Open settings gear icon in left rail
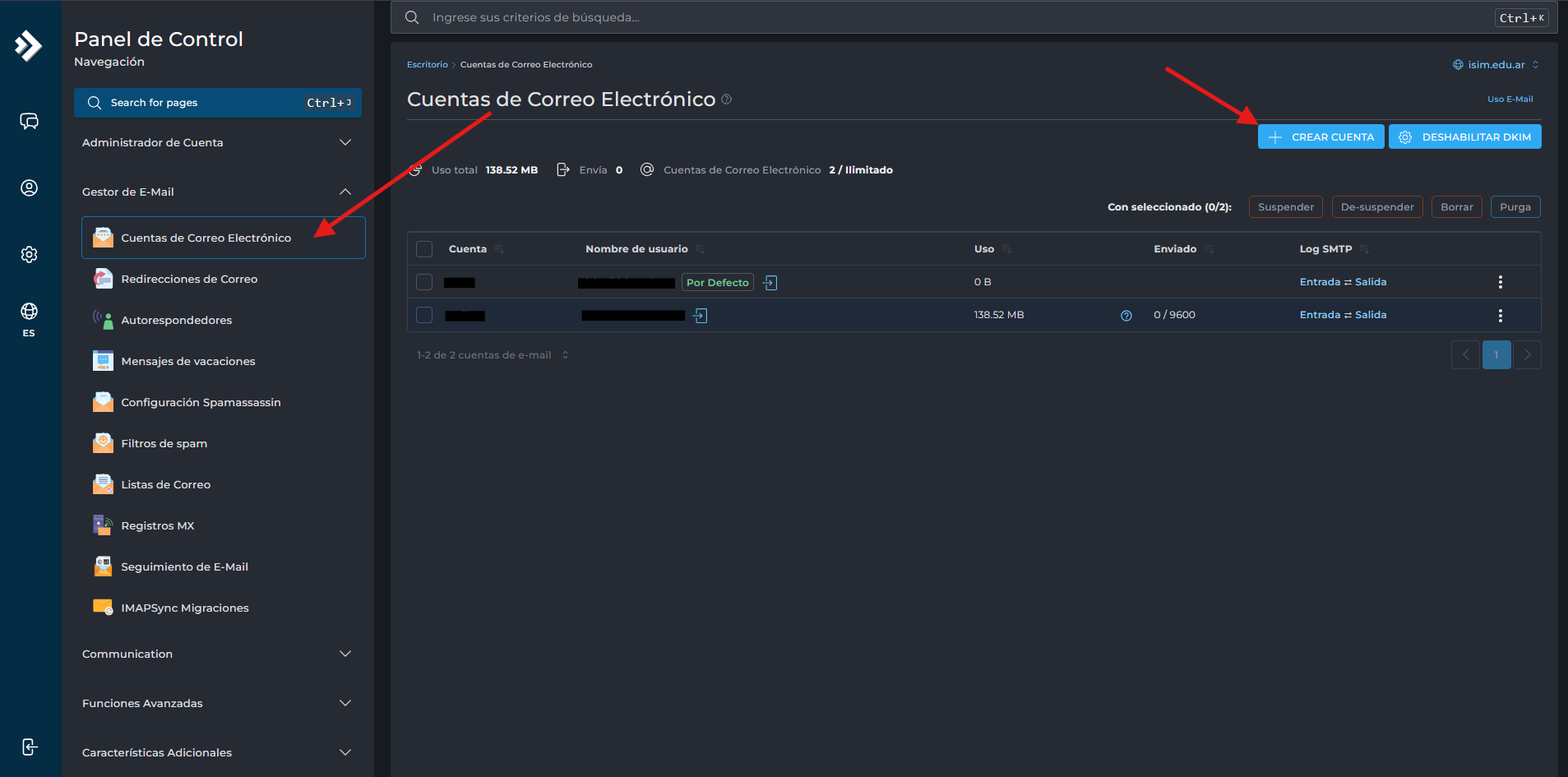 tap(29, 255)
